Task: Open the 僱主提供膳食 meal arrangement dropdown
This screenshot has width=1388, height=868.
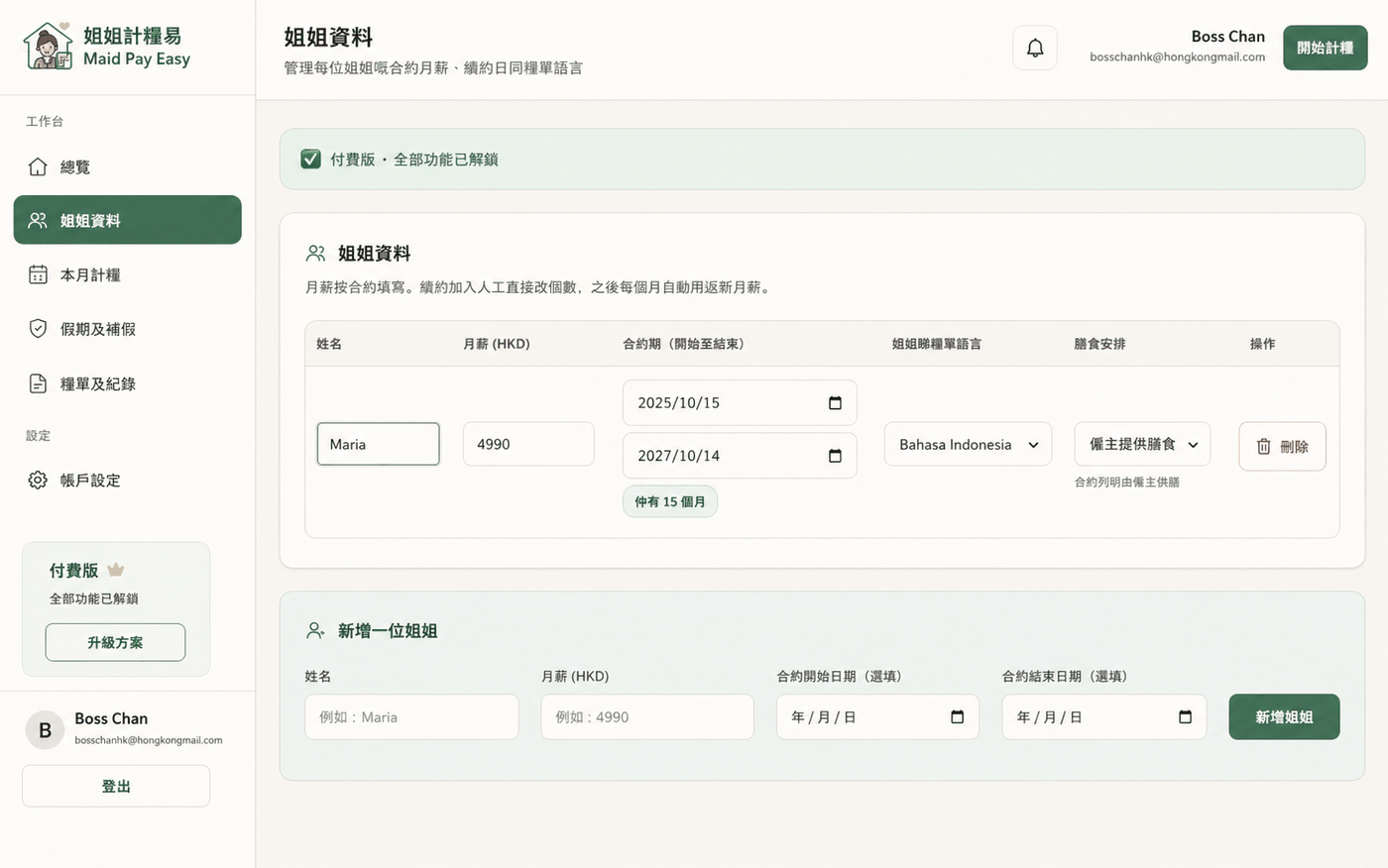Action: pos(1142,444)
